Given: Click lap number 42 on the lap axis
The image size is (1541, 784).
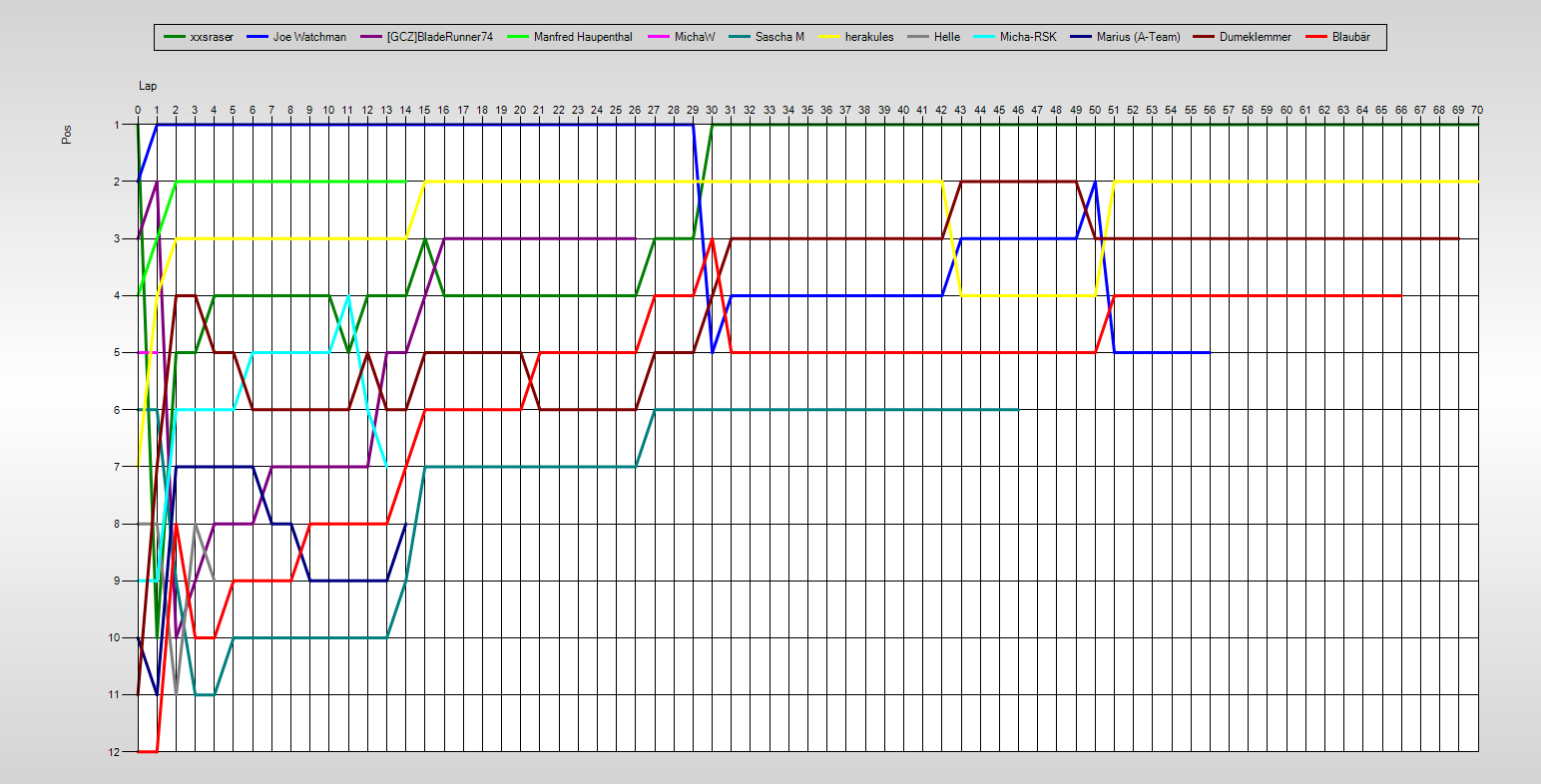Looking at the screenshot, I should (941, 110).
